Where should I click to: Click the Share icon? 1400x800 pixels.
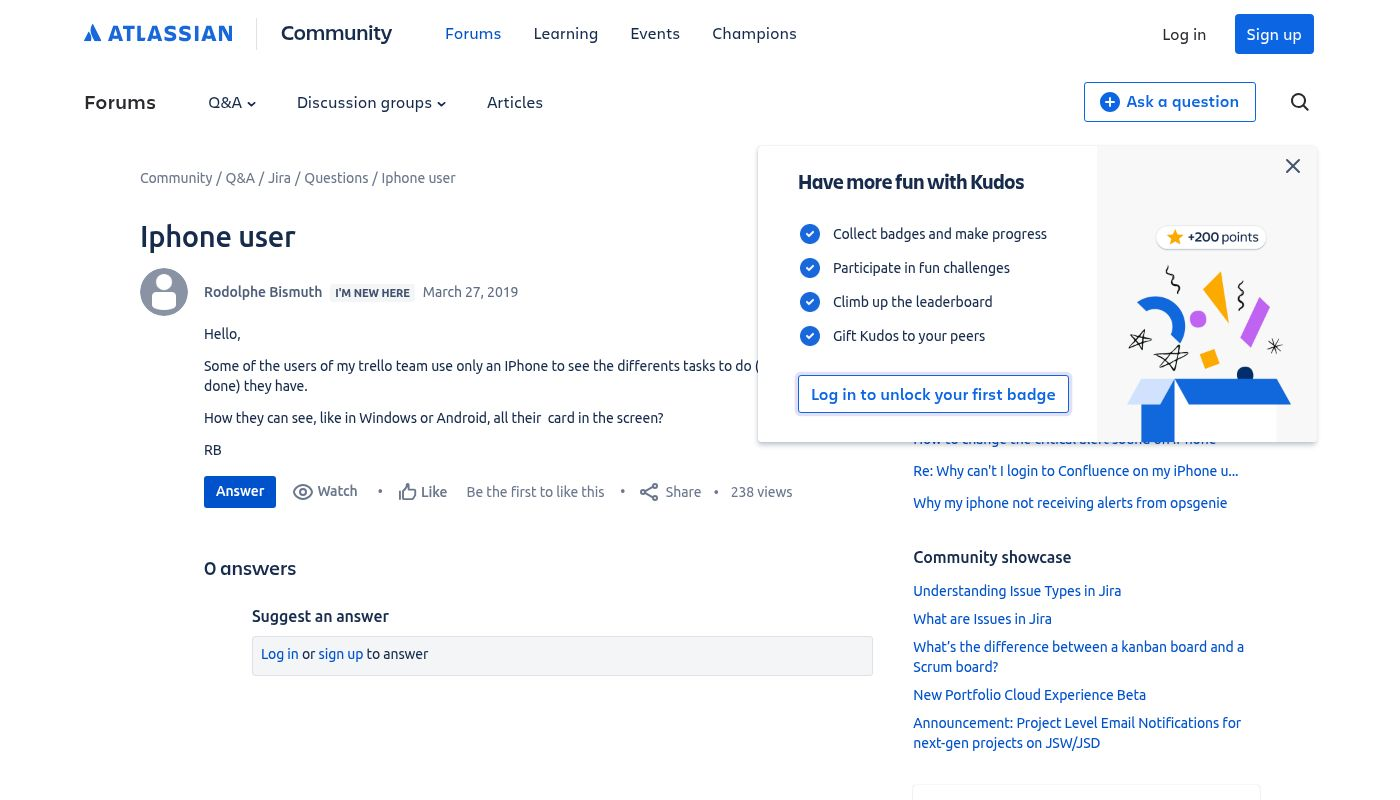pyautogui.click(x=649, y=492)
